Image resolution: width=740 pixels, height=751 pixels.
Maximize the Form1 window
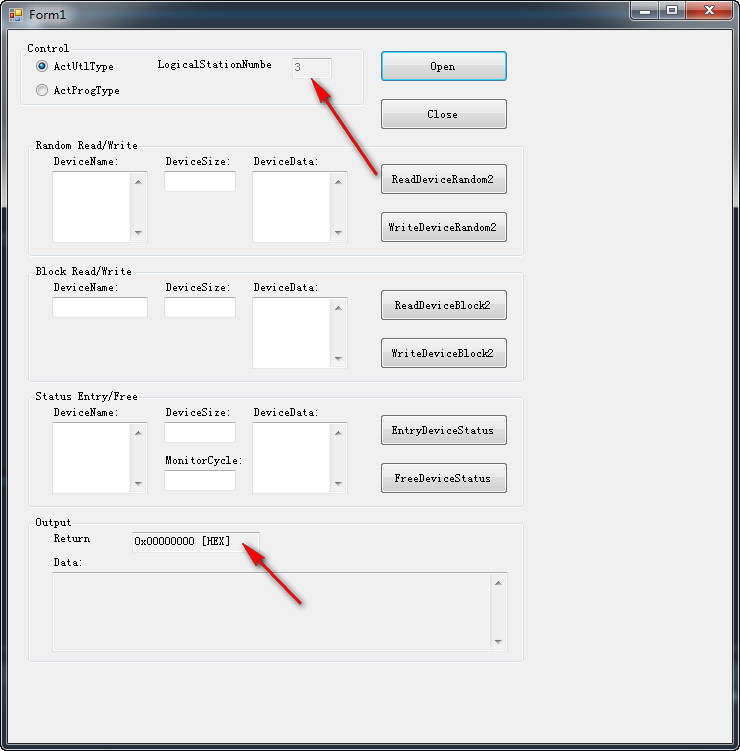672,10
